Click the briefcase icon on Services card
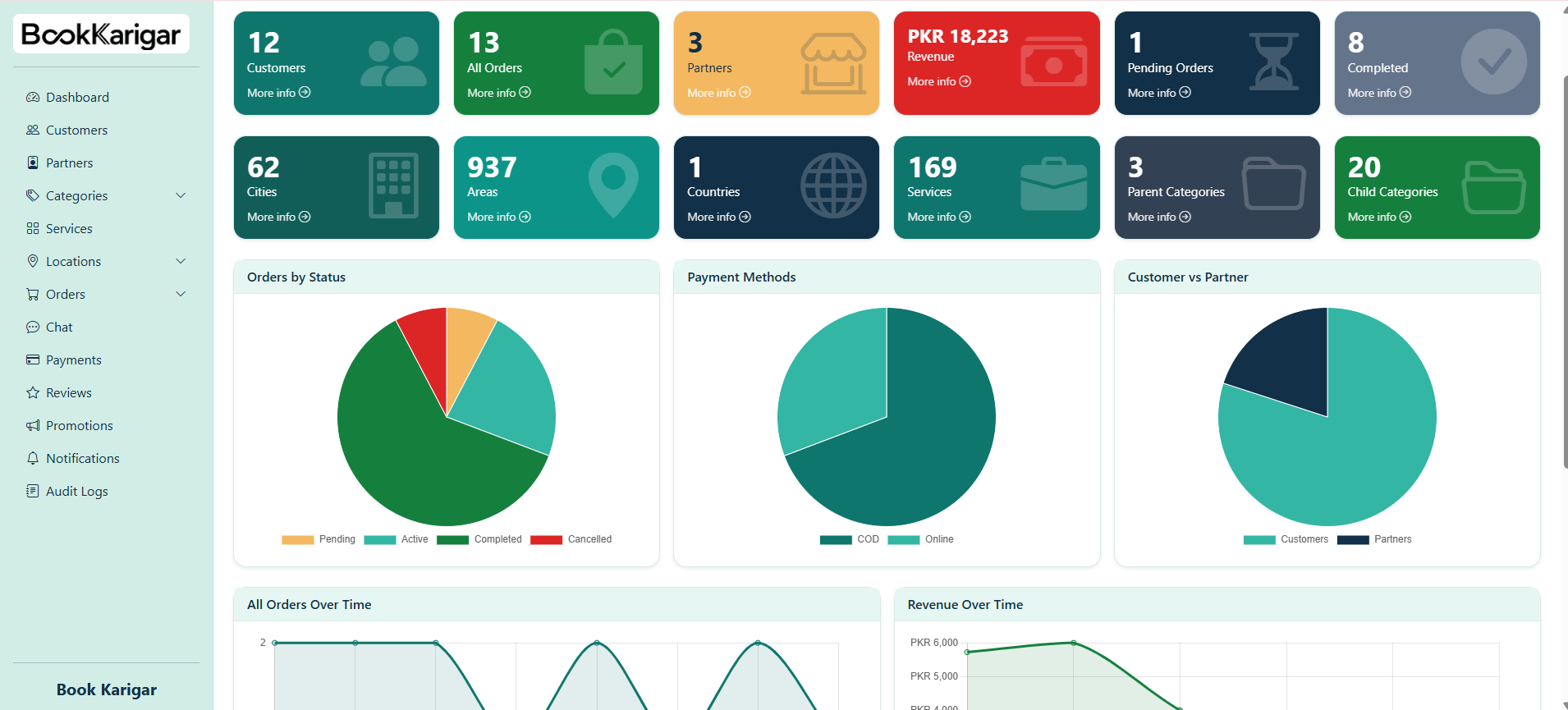Image resolution: width=1568 pixels, height=710 pixels. [1054, 184]
